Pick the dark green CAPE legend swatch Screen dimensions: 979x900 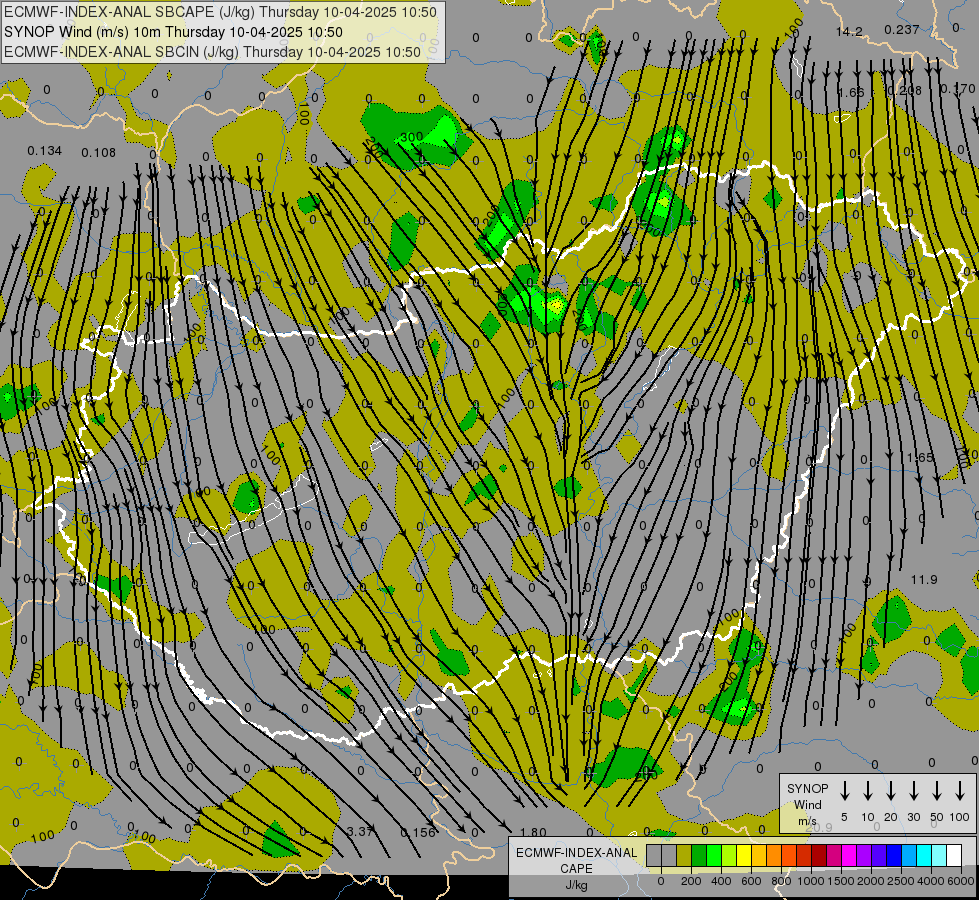699,855
